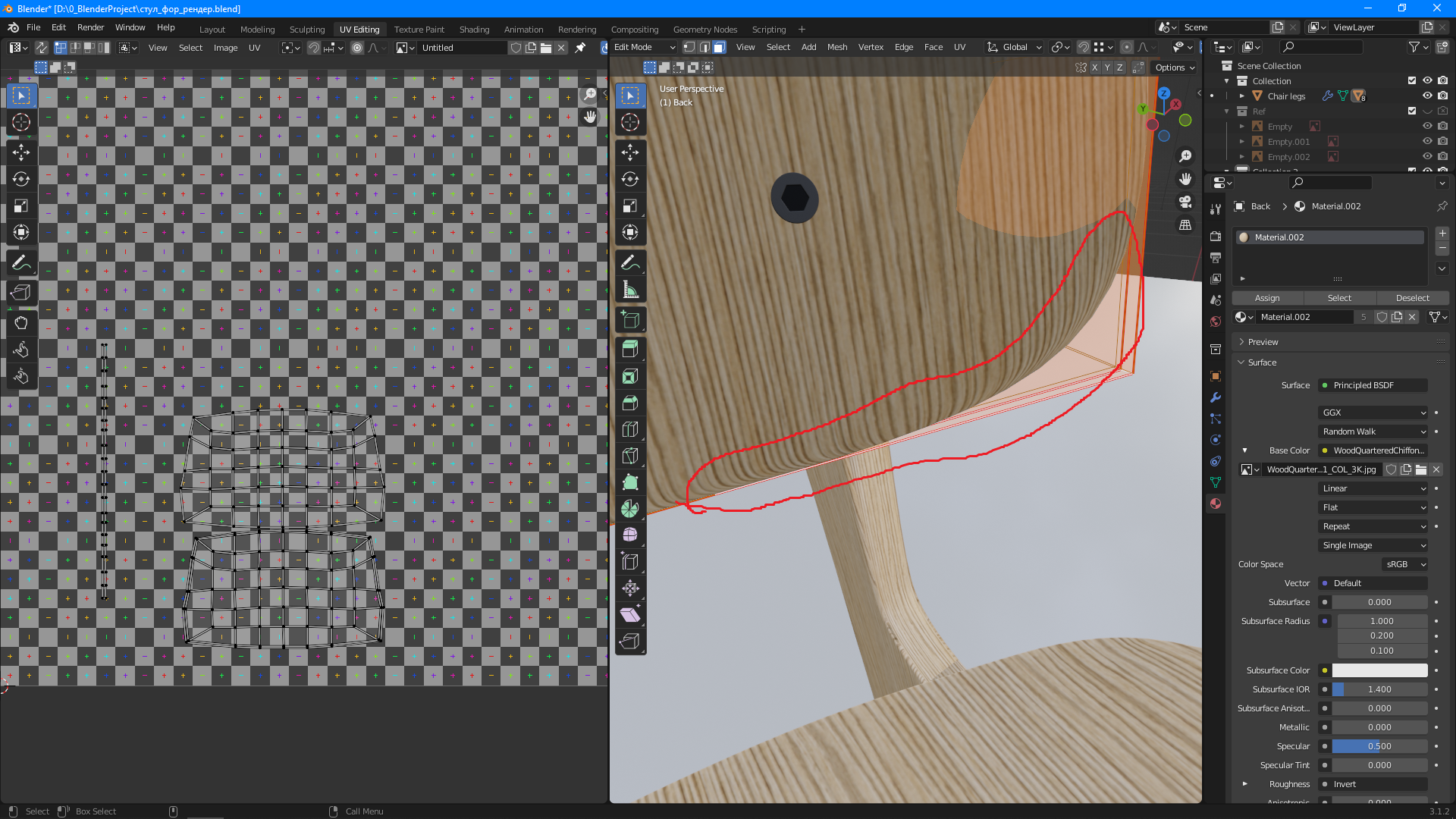Select the Annotate tool in UV editor
This screenshot has height=819, width=1456.
(21, 263)
